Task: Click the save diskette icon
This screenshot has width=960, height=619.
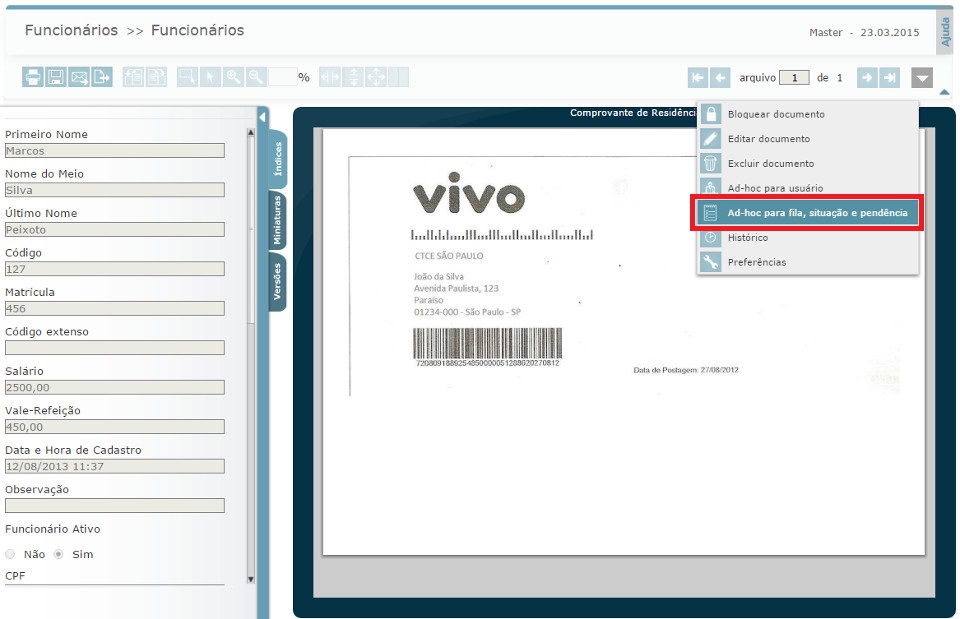Action: click(55, 77)
